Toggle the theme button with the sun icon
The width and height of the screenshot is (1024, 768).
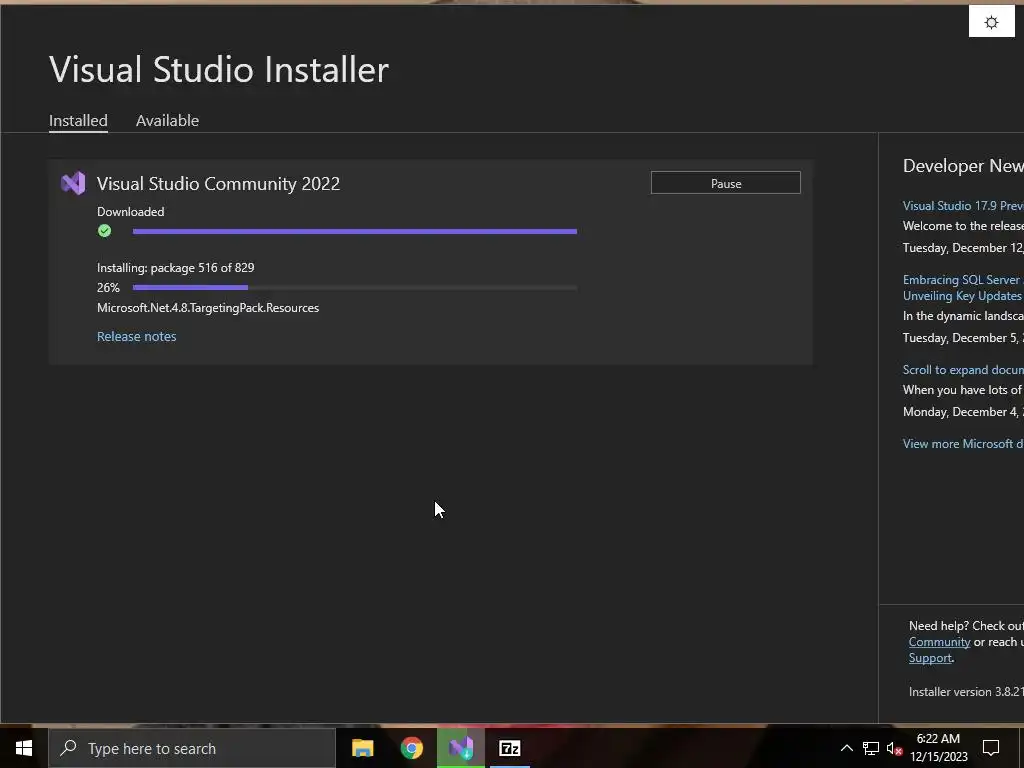point(991,22)
